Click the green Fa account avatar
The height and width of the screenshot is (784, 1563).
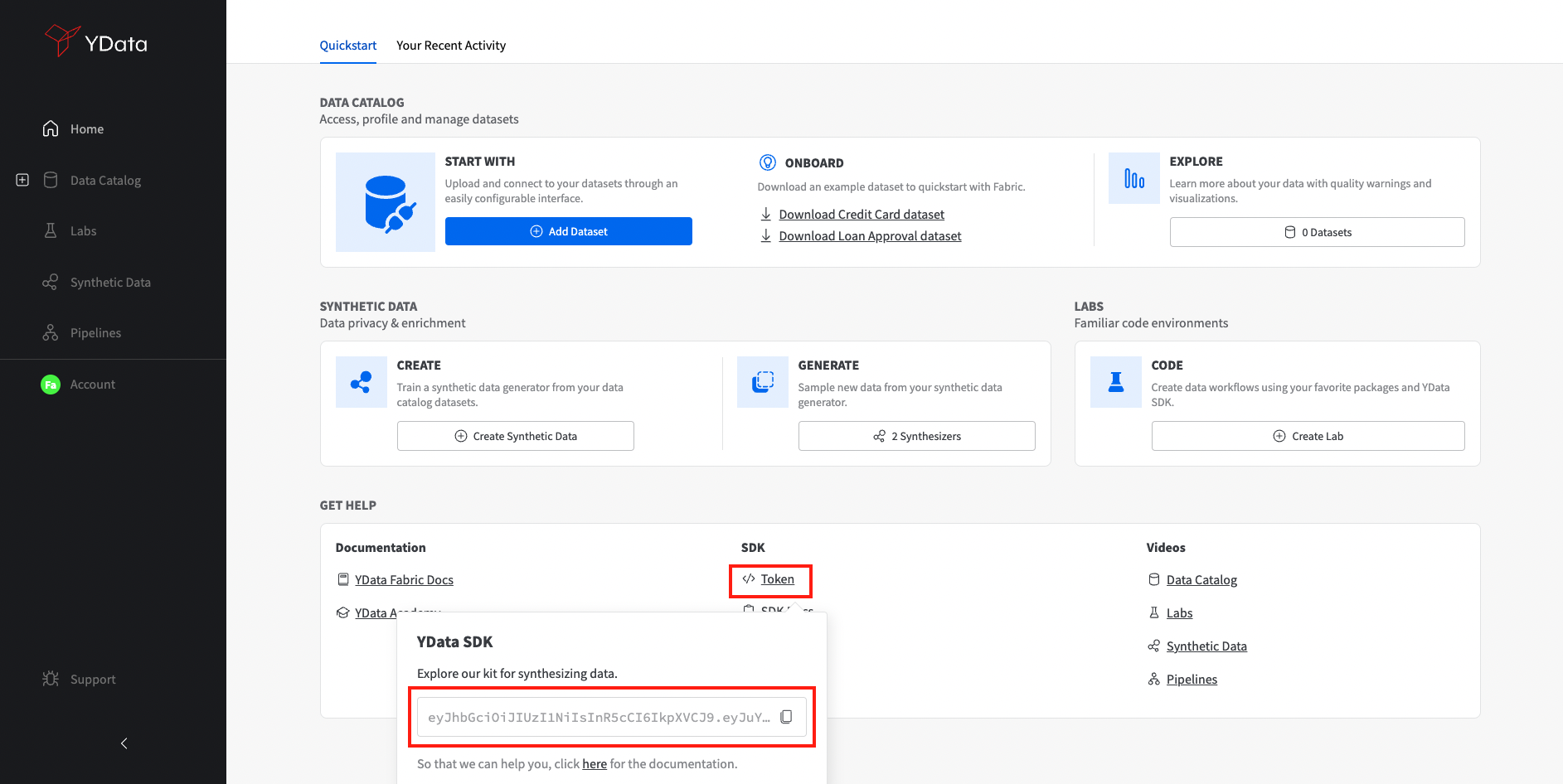pos(51,385)
